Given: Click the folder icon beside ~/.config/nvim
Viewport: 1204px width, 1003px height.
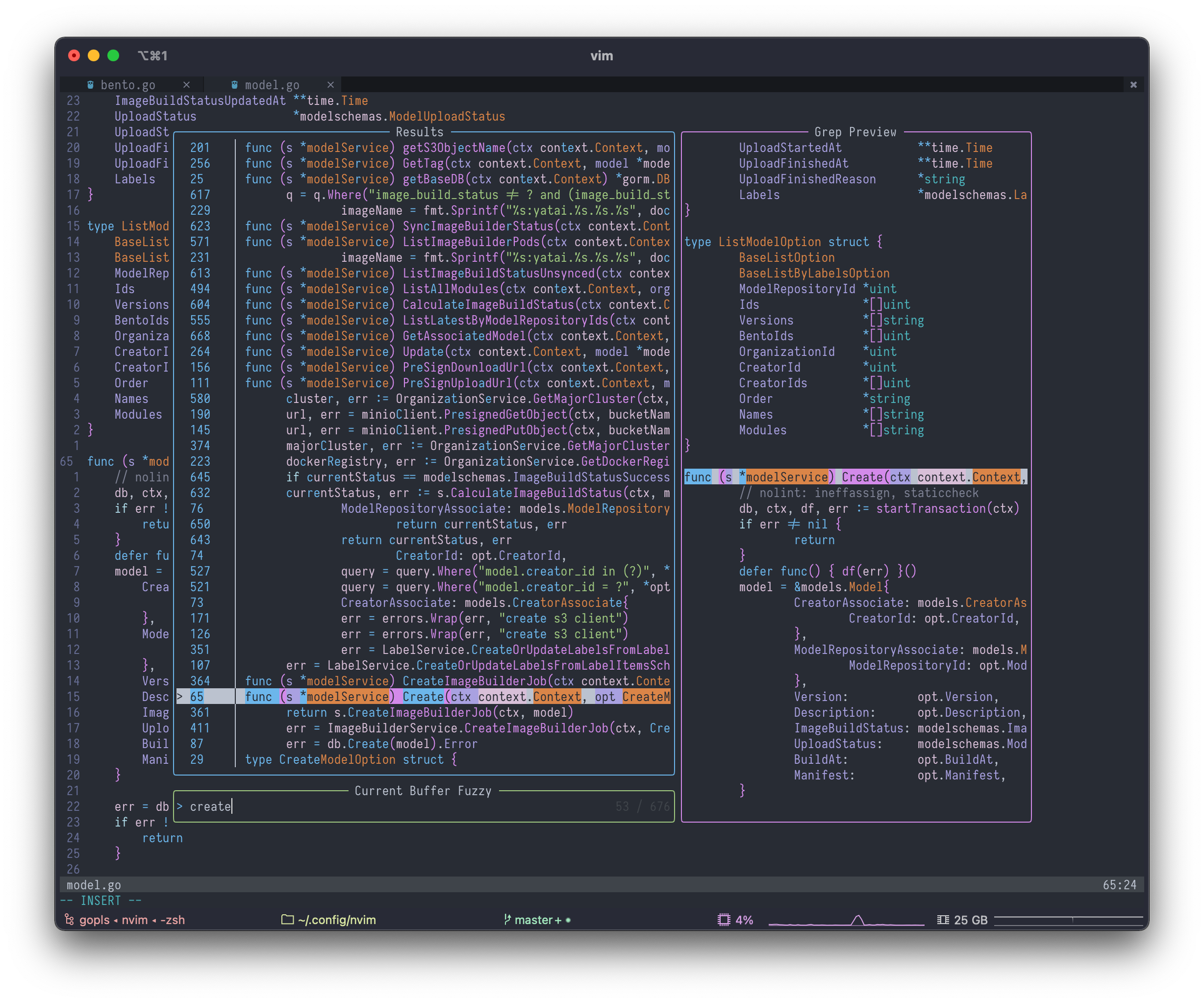Looking at the screenshot, I should coord(287,919).
